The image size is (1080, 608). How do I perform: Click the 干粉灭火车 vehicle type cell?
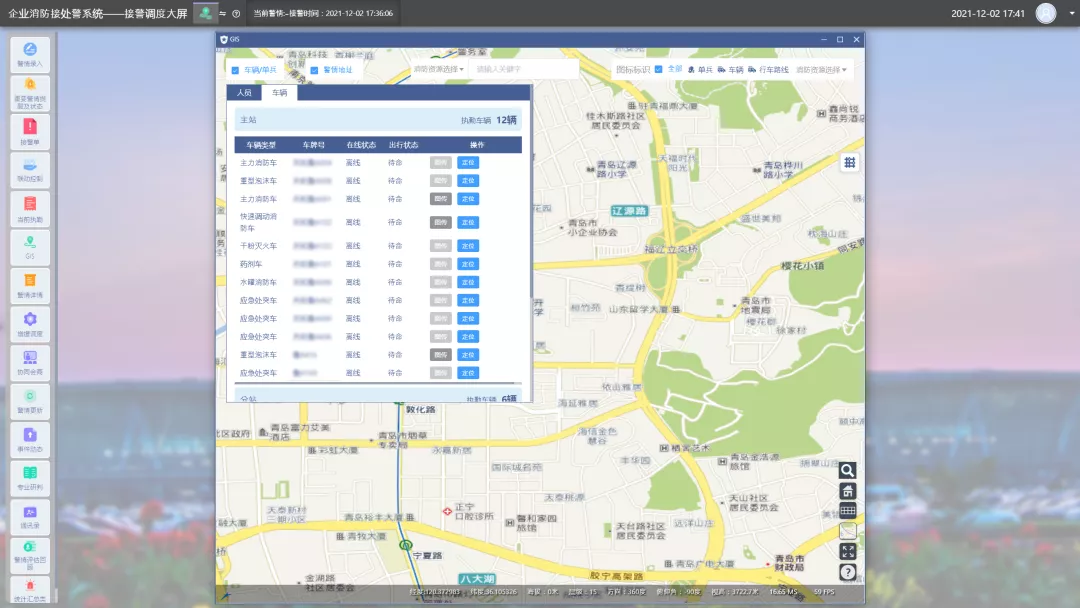(258, 246)
